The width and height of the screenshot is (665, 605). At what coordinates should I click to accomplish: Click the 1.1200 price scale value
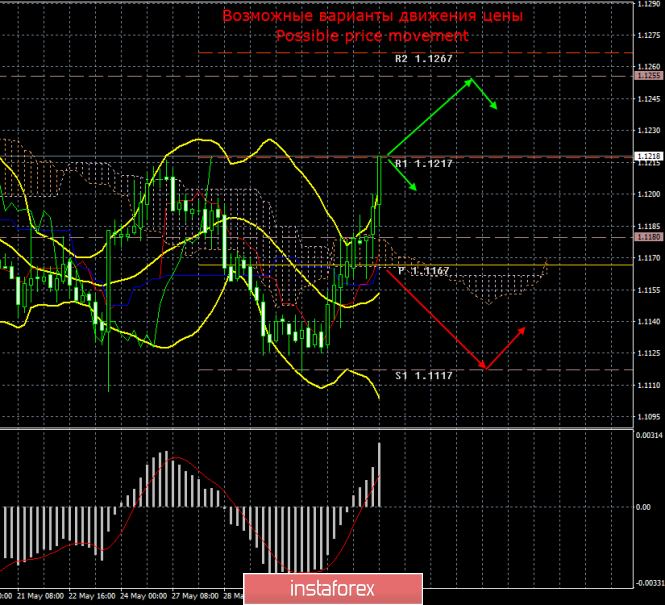pyautogui.click(x=649, y=194)
